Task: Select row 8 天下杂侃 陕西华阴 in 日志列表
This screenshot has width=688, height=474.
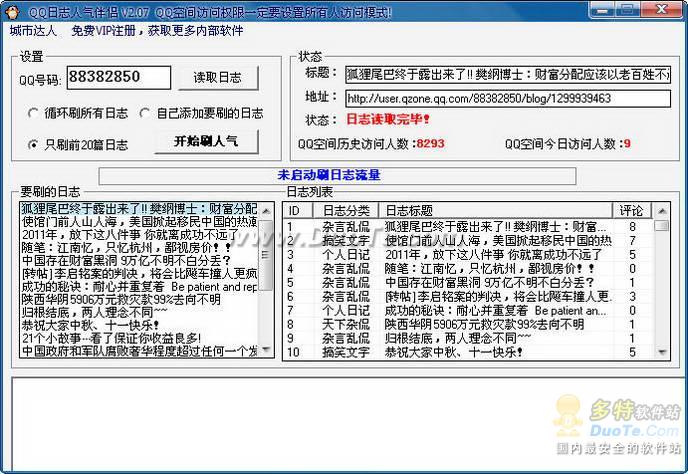Action: pos(469,324)
